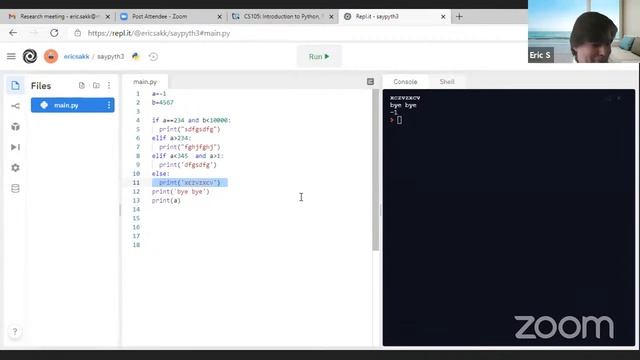Click the help question mark icon
The height and width of the screenshot is (360, 640).
15,331
